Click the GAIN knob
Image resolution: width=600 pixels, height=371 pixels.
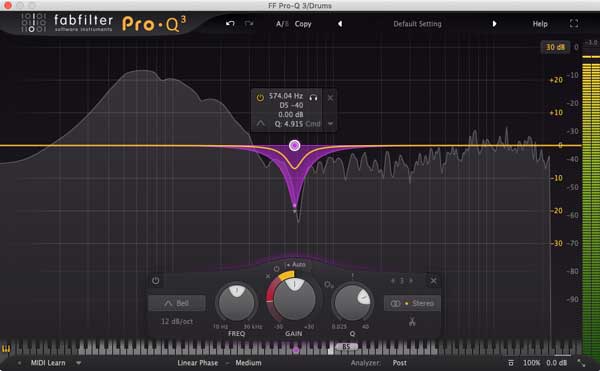(294, 299)
